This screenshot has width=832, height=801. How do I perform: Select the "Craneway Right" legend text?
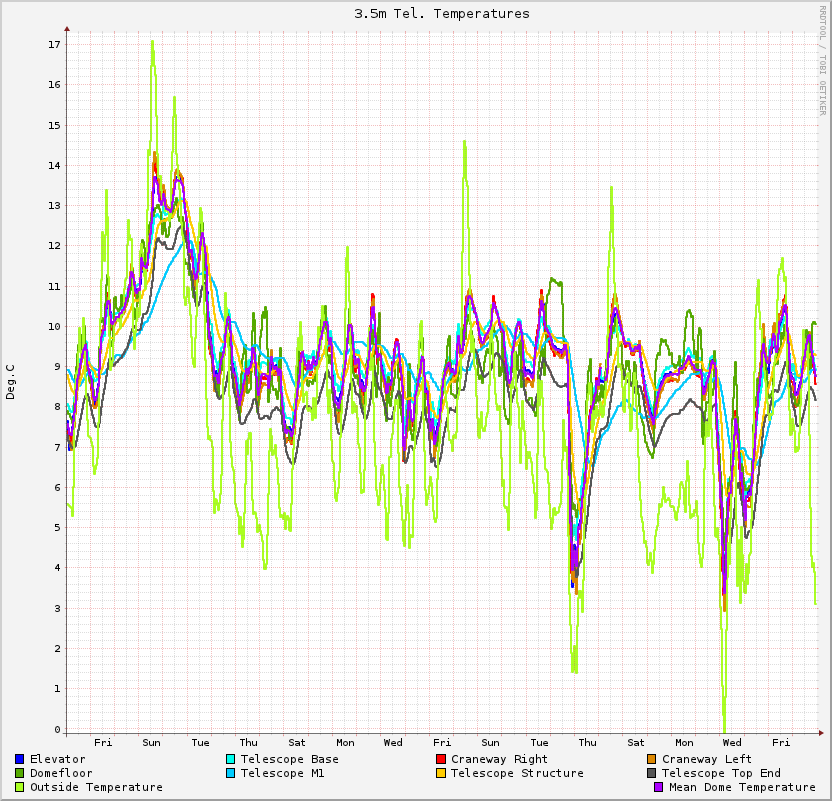(499, 760)
